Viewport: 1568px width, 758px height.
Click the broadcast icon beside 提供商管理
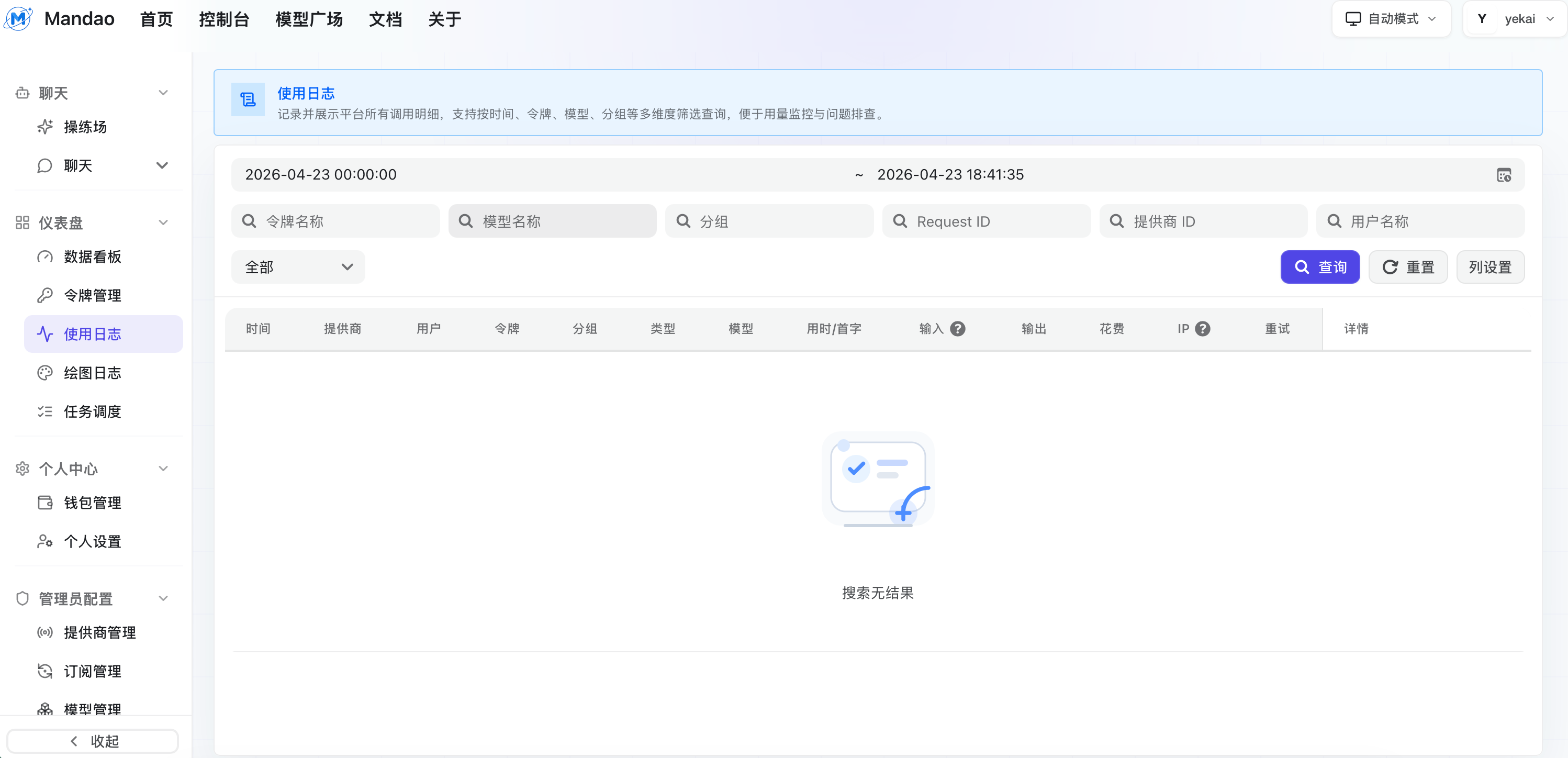[x=45, y=632]
